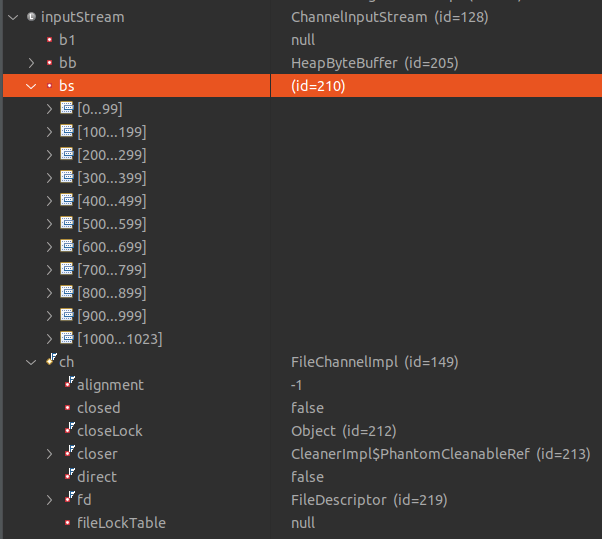
Task: Select the alignment field name
Action: tap(110, 385)
